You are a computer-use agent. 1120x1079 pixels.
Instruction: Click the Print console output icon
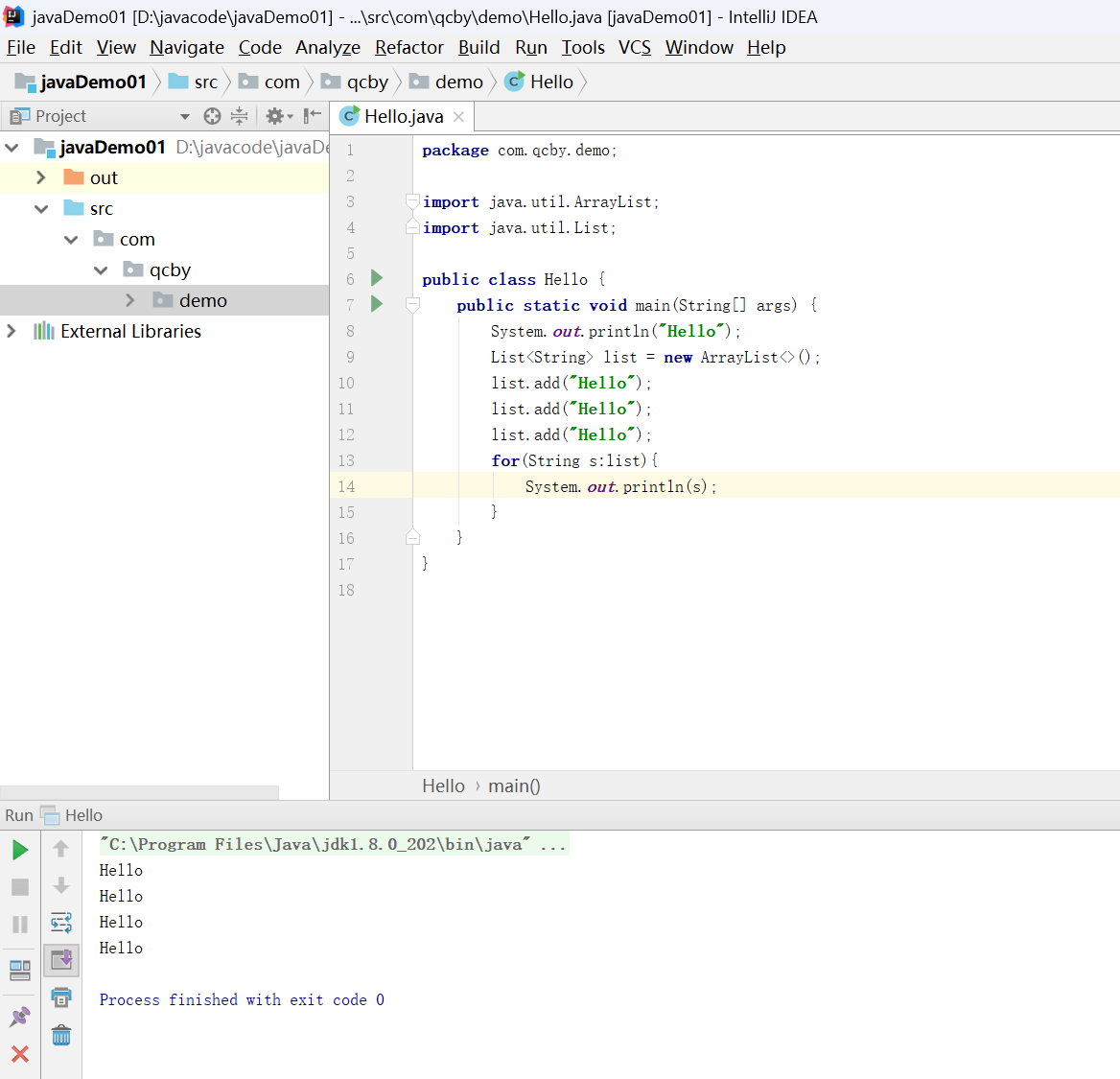coord(61,997)
